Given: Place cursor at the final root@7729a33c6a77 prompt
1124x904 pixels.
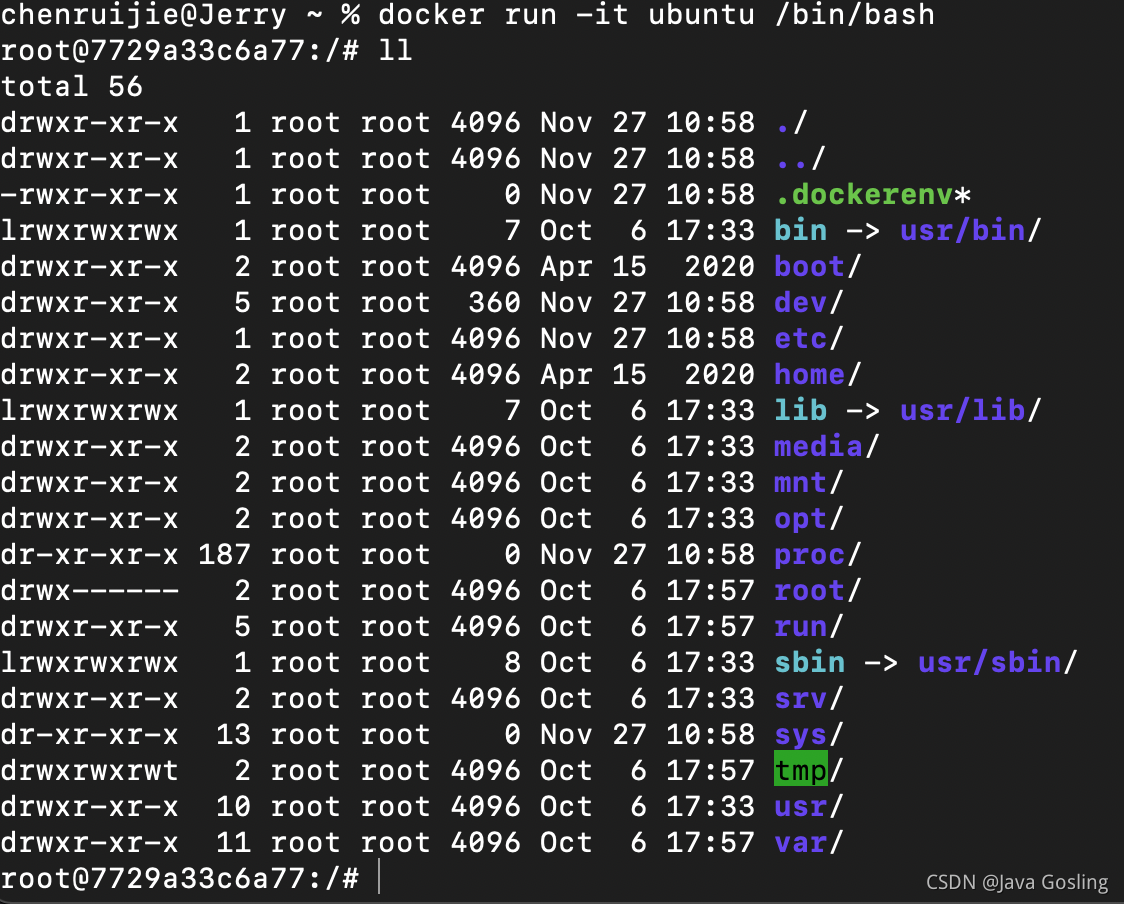Looking at the screenshot, I should pyautogui.click(x=378, y=878).
